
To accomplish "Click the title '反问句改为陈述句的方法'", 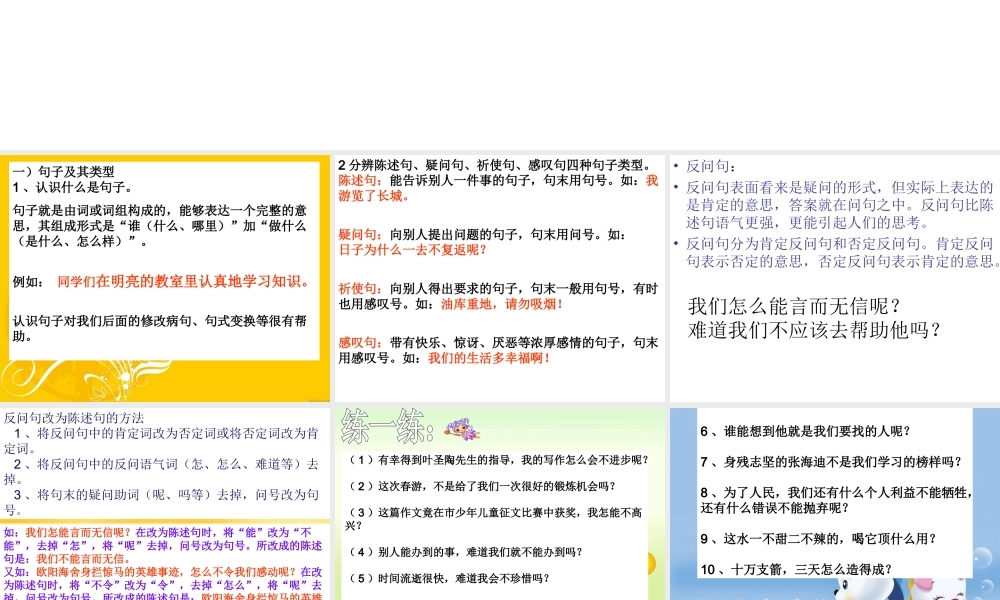I will tap(74, 418).
